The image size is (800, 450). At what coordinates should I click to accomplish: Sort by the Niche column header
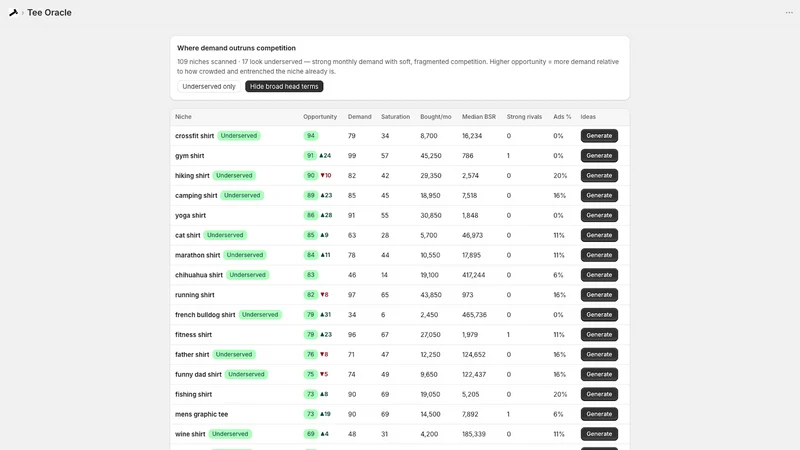coord(183,117)
